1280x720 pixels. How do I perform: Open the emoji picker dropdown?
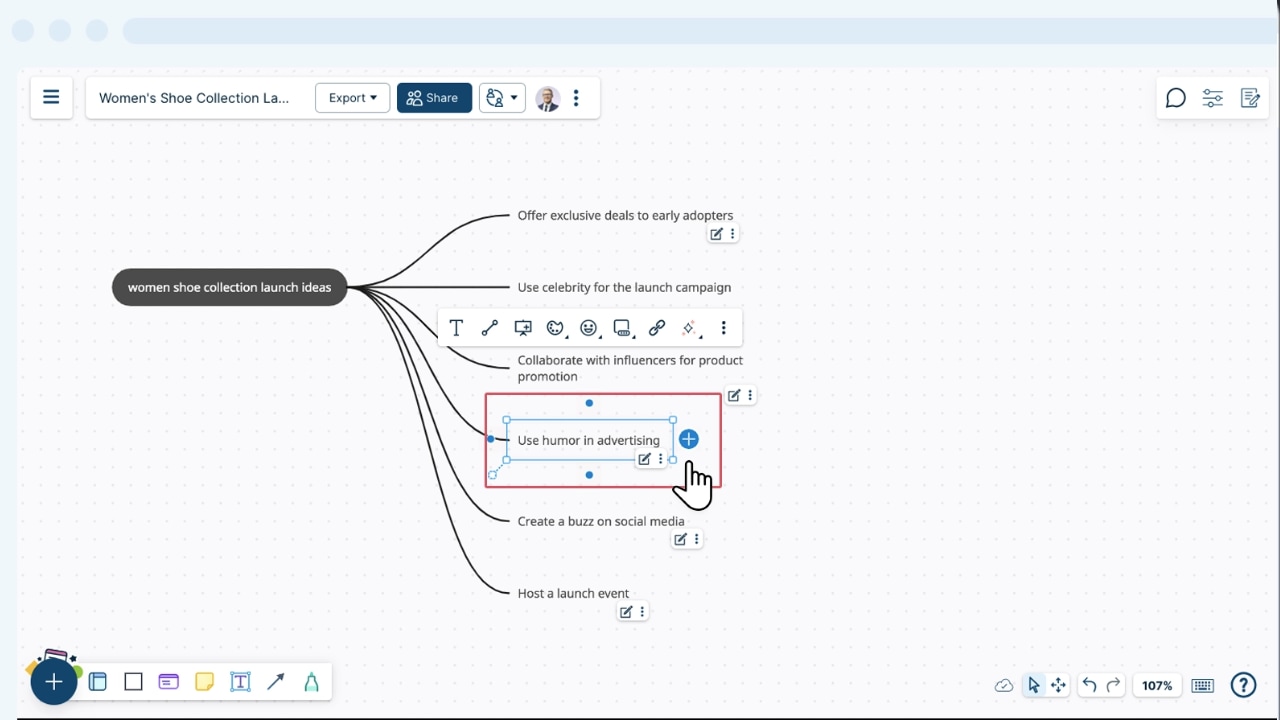pyautogui.click(x=589, y=328)
